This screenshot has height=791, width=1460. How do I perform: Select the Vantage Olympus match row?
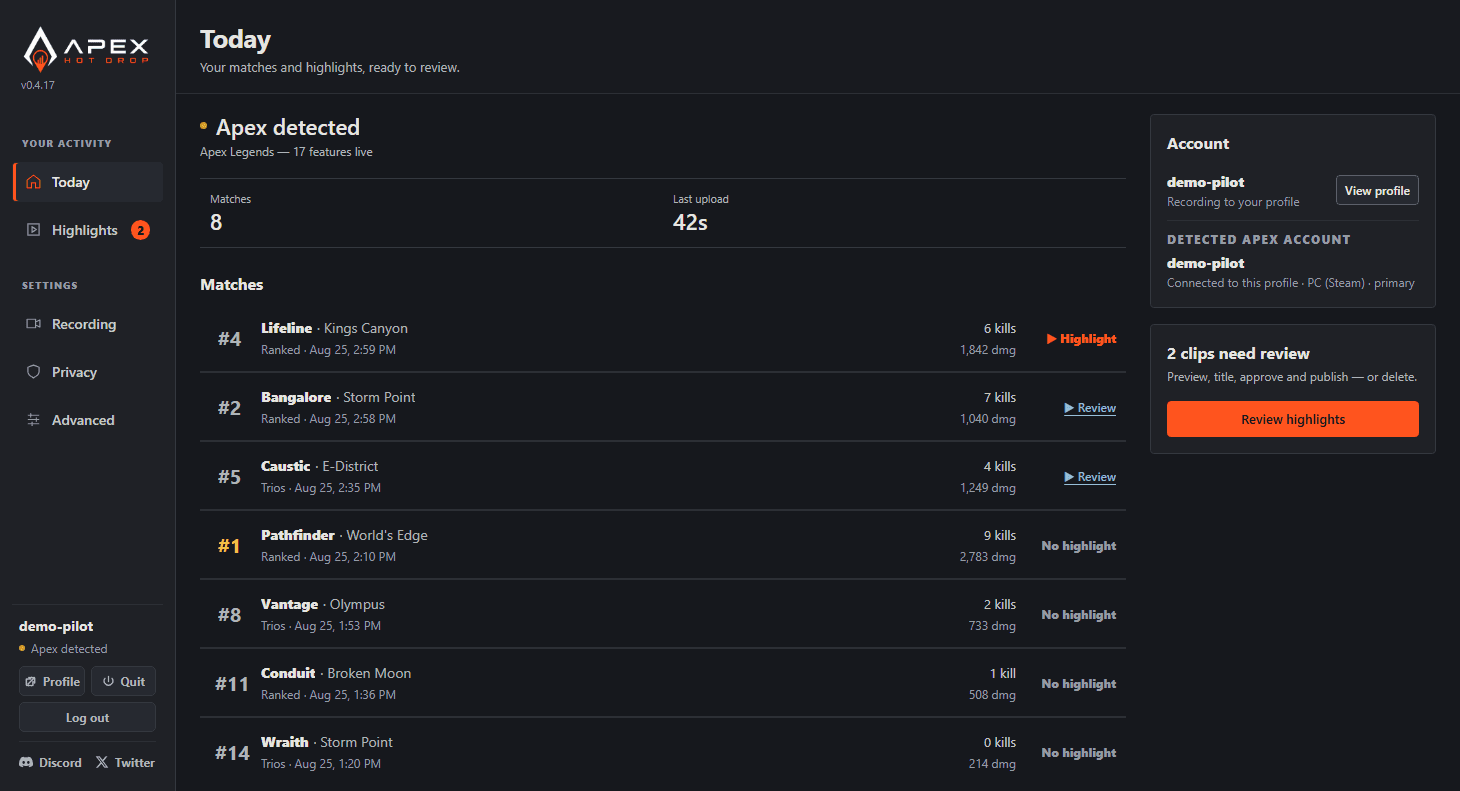[x=663, y=614]
